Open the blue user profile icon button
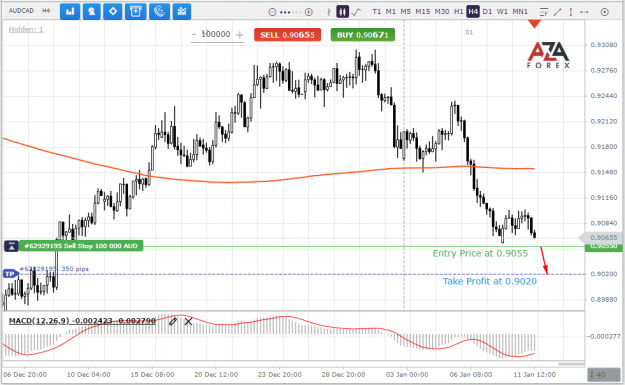The height and width of the screenshot is (385, 625). pyautogui.click(x=91, y=11)
